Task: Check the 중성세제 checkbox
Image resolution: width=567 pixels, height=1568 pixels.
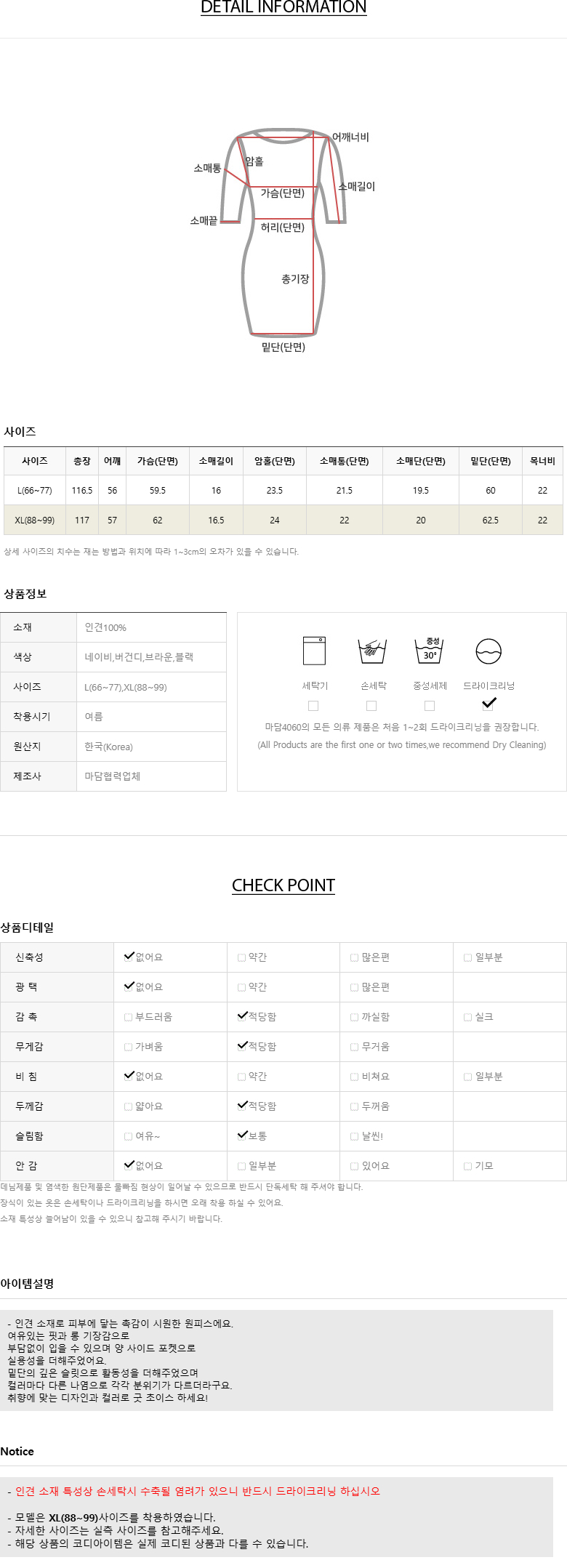Action: [x=430, y=706]
